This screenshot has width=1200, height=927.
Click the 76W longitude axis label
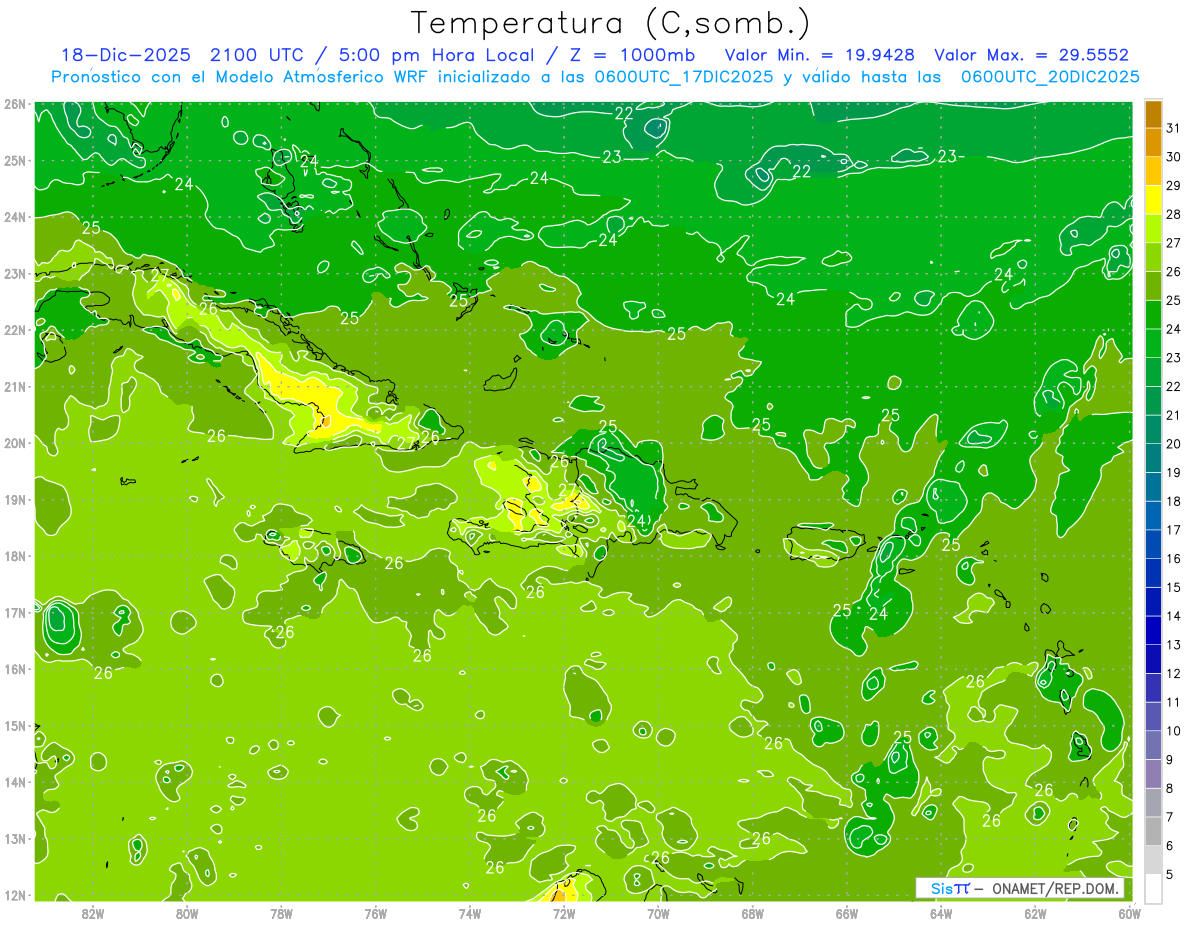click(x=376, y=913)
